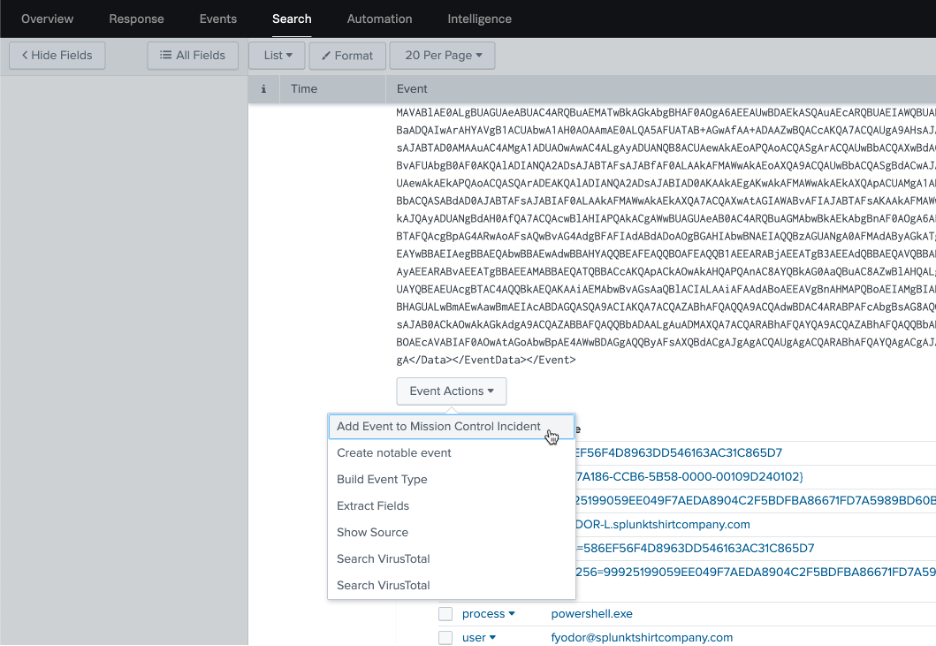Select Build Event Type
The image size is (936, 646).
451,479
